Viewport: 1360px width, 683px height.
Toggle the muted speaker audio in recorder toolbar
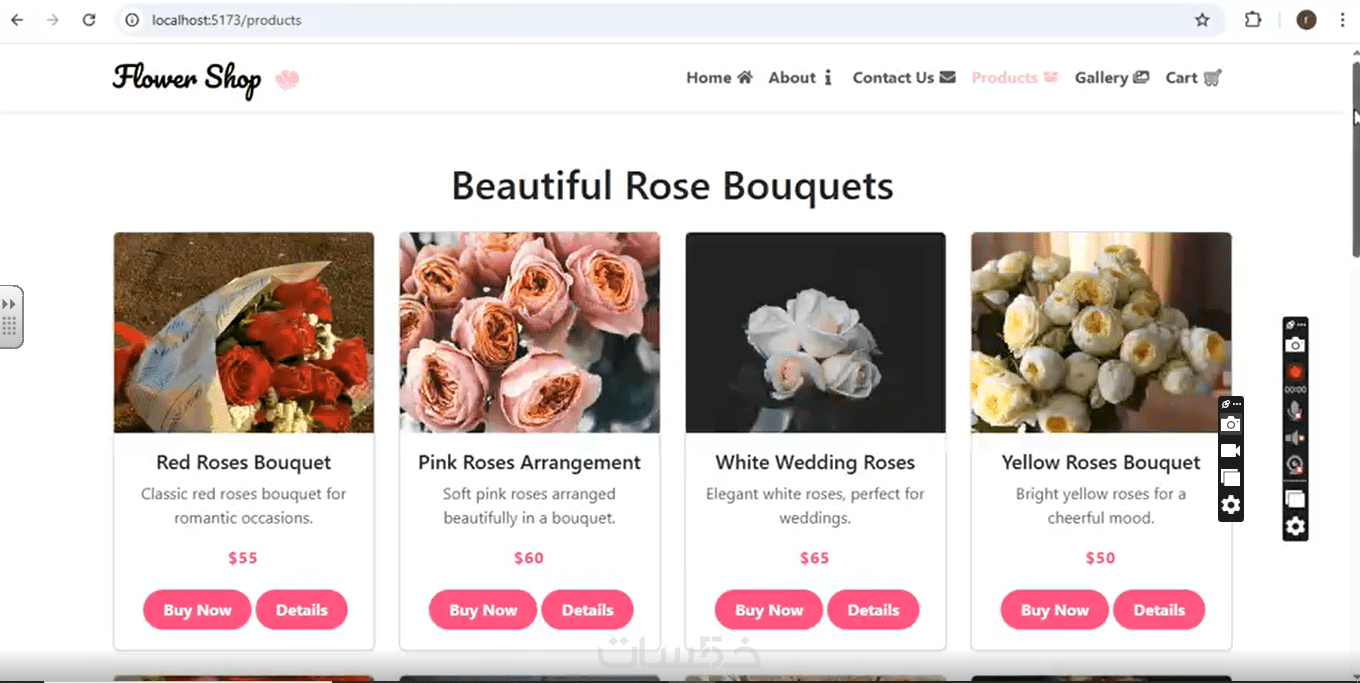click(x=1295, y=438)
